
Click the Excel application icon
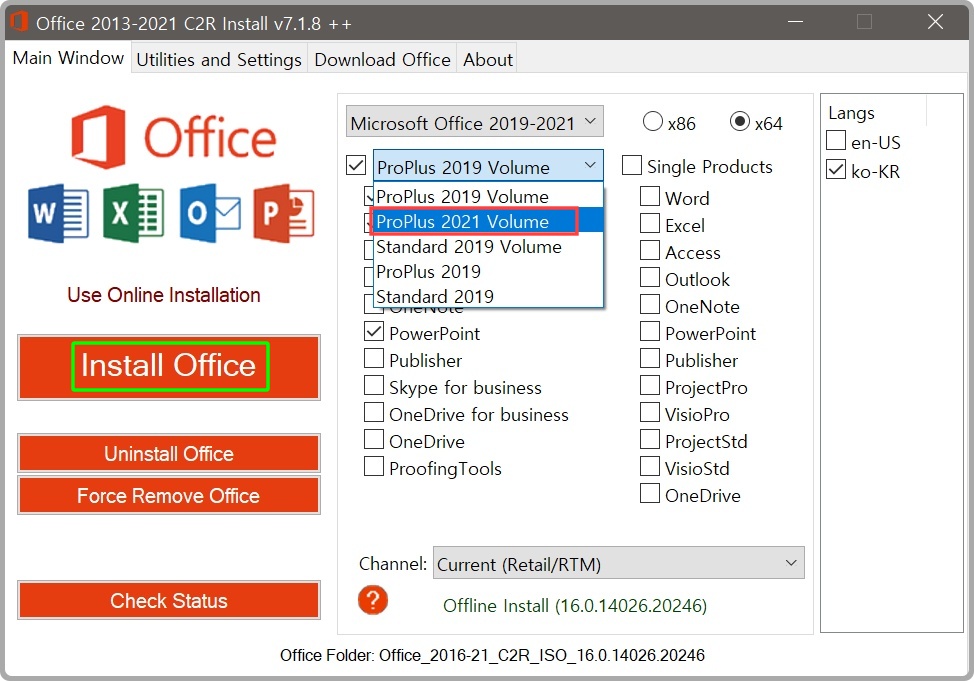click(x=134, y=213)
